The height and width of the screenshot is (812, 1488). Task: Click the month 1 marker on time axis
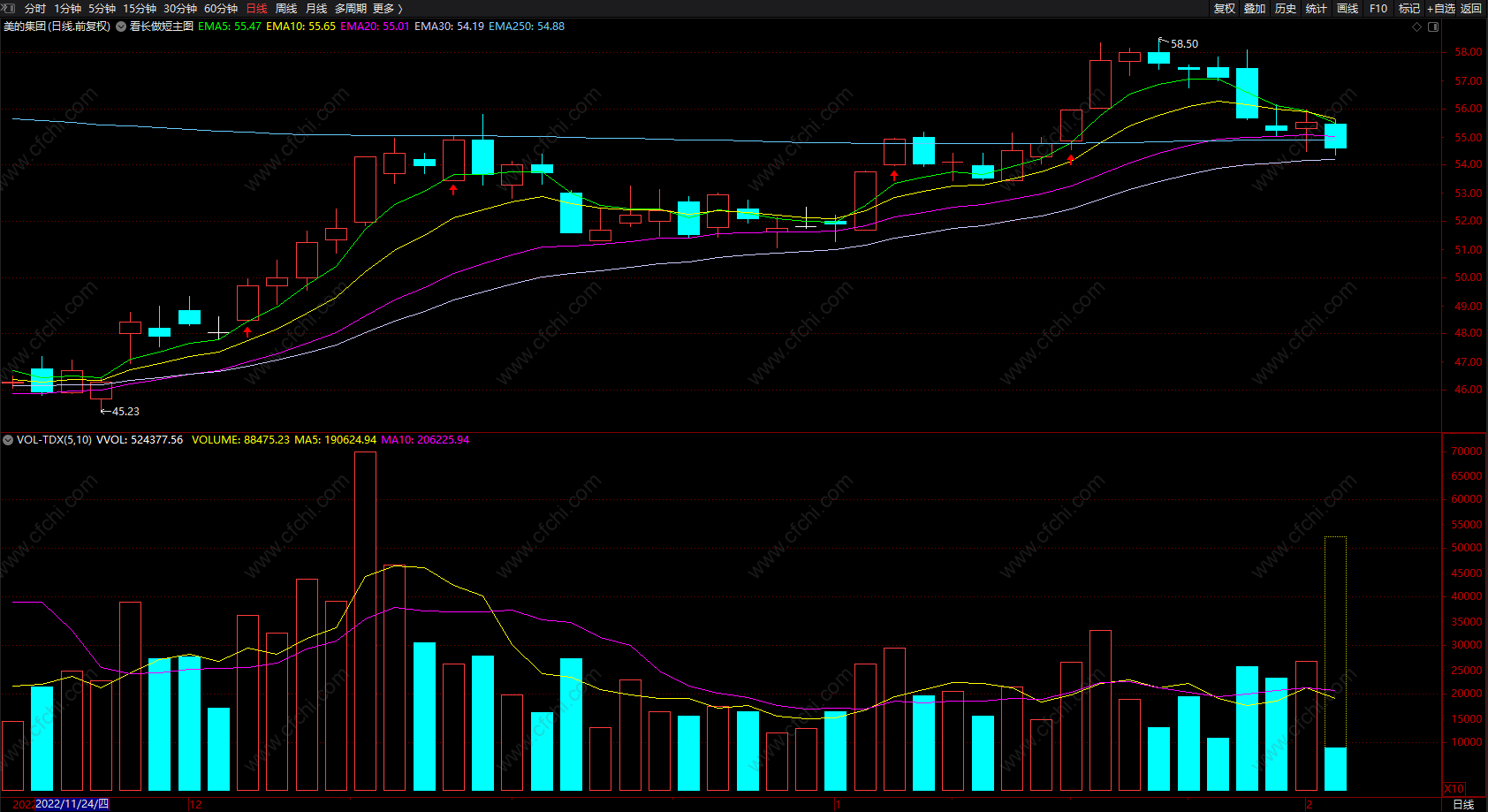[838, 805]
